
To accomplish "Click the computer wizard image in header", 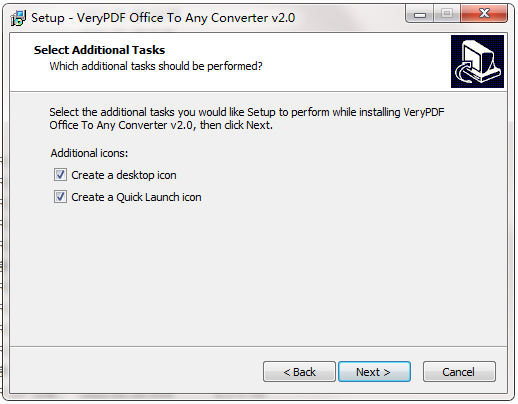I will pyautogui.click(x=477, y=61).
